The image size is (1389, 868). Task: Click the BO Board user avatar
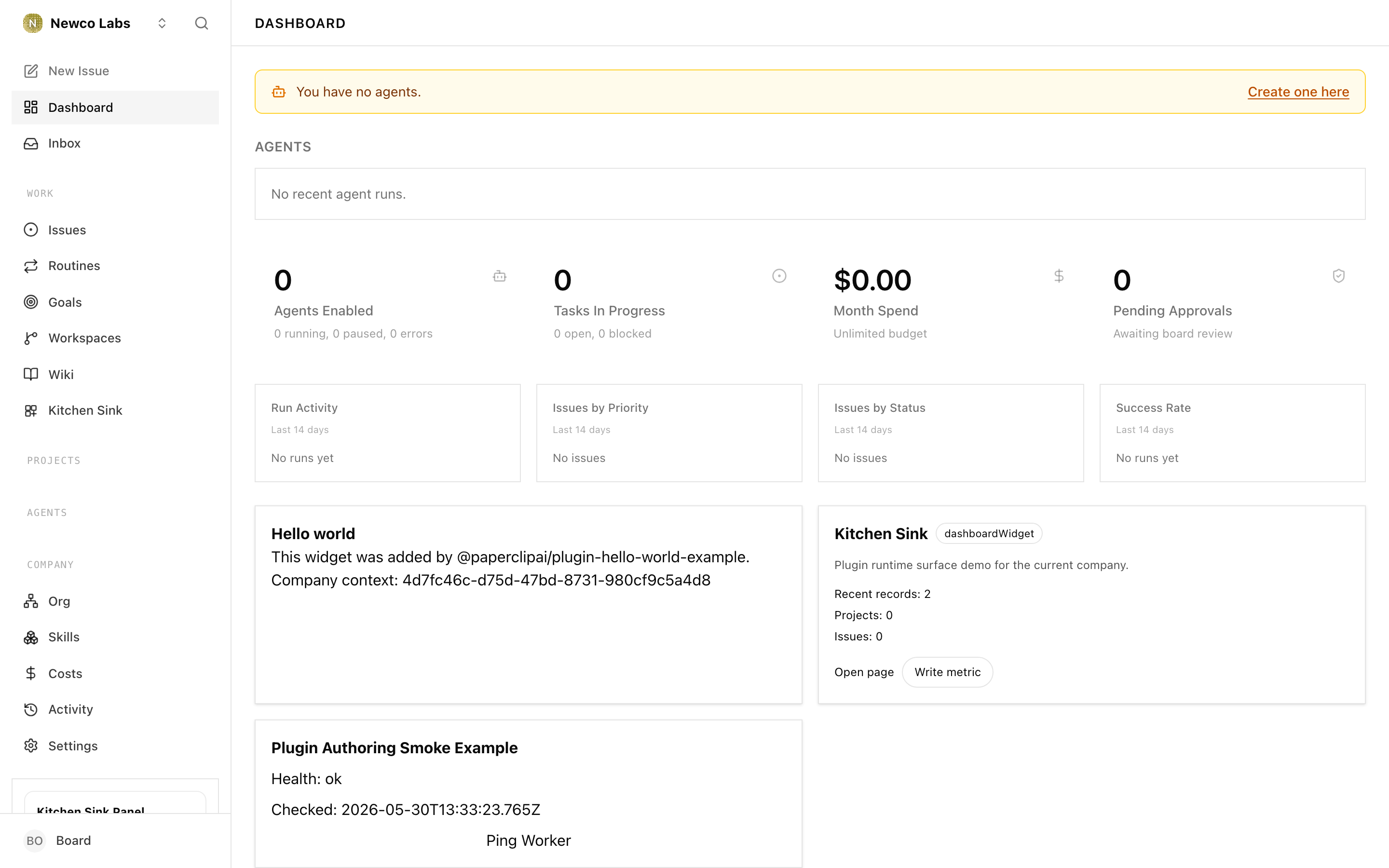[x=34, y=841]
